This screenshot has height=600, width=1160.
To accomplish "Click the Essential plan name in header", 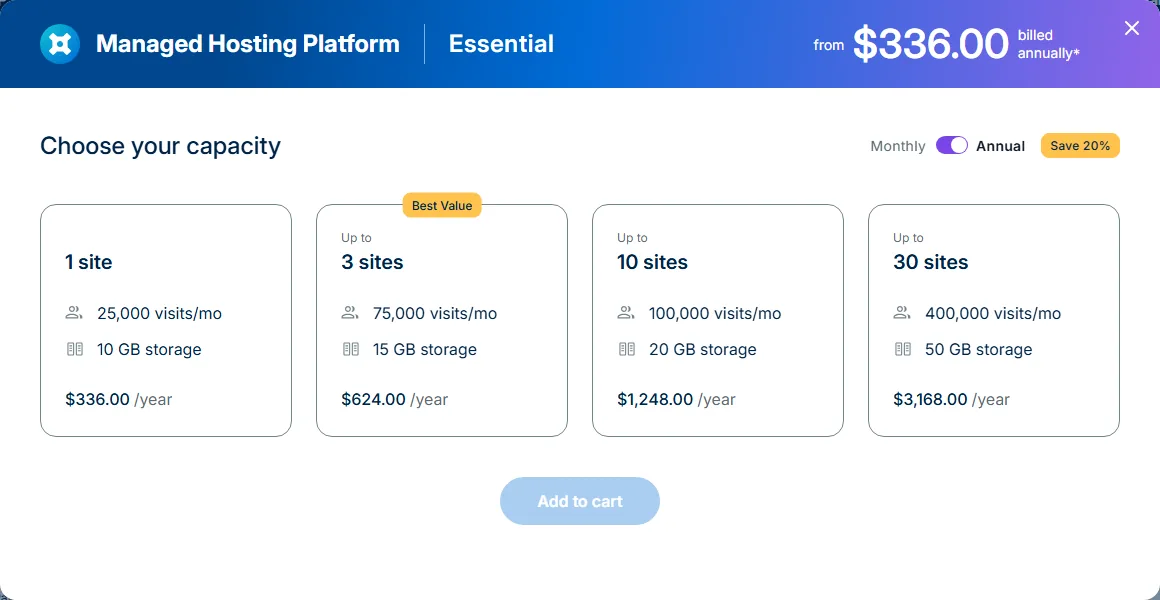I will click(x=501, y=44).
